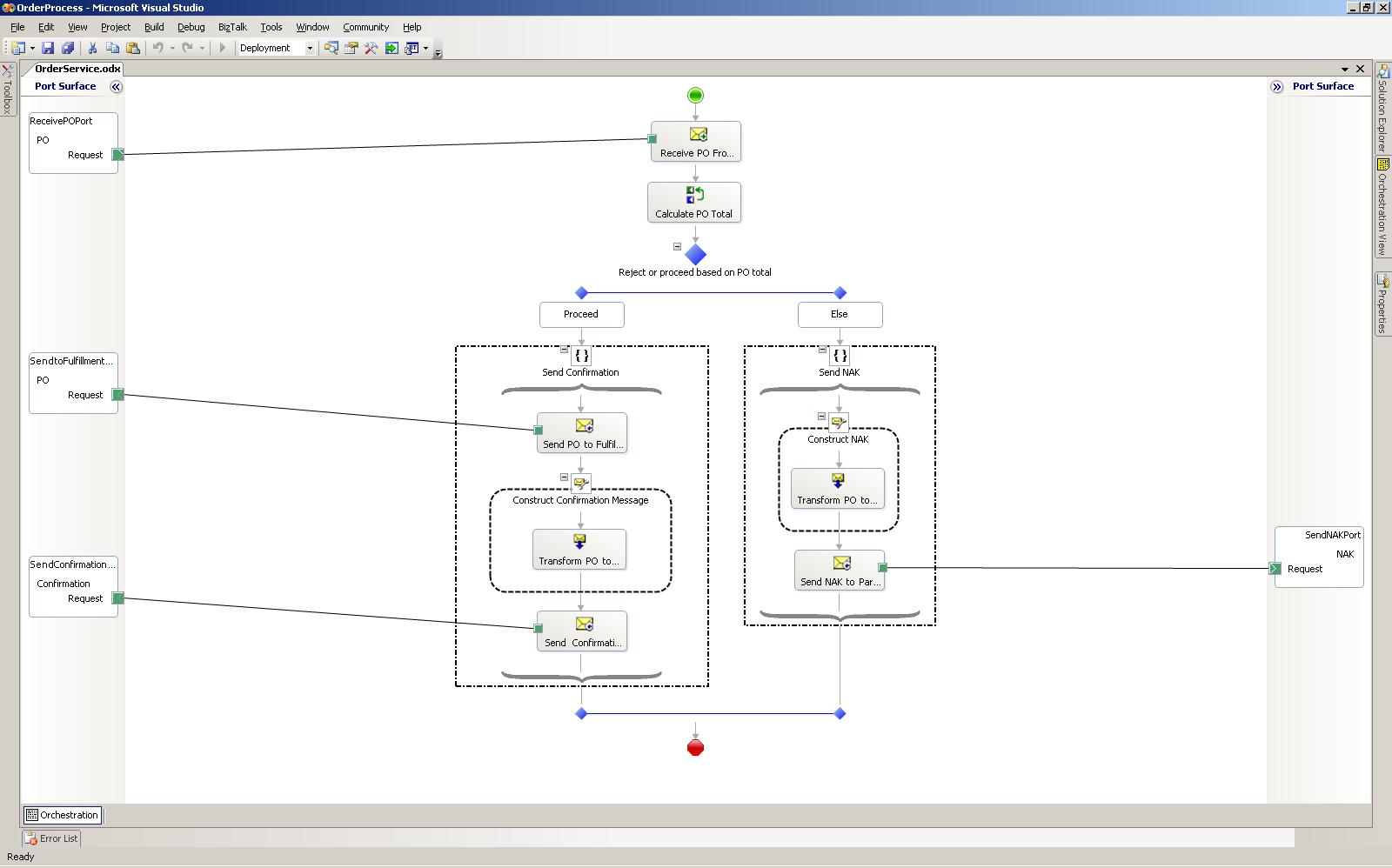Click the New Project toolbar icon
Screen dimensions: 1392x868
click(x=17, y=48)
